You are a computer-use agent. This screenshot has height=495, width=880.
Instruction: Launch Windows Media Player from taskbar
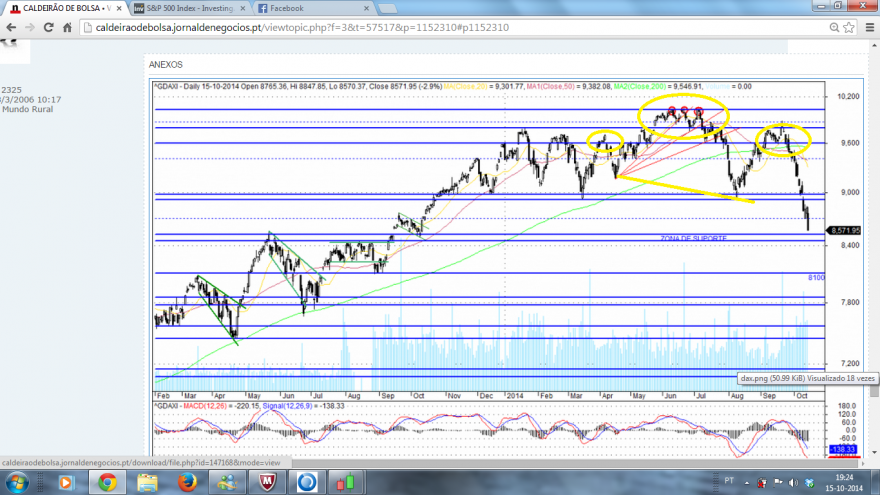tap(67, 482)
